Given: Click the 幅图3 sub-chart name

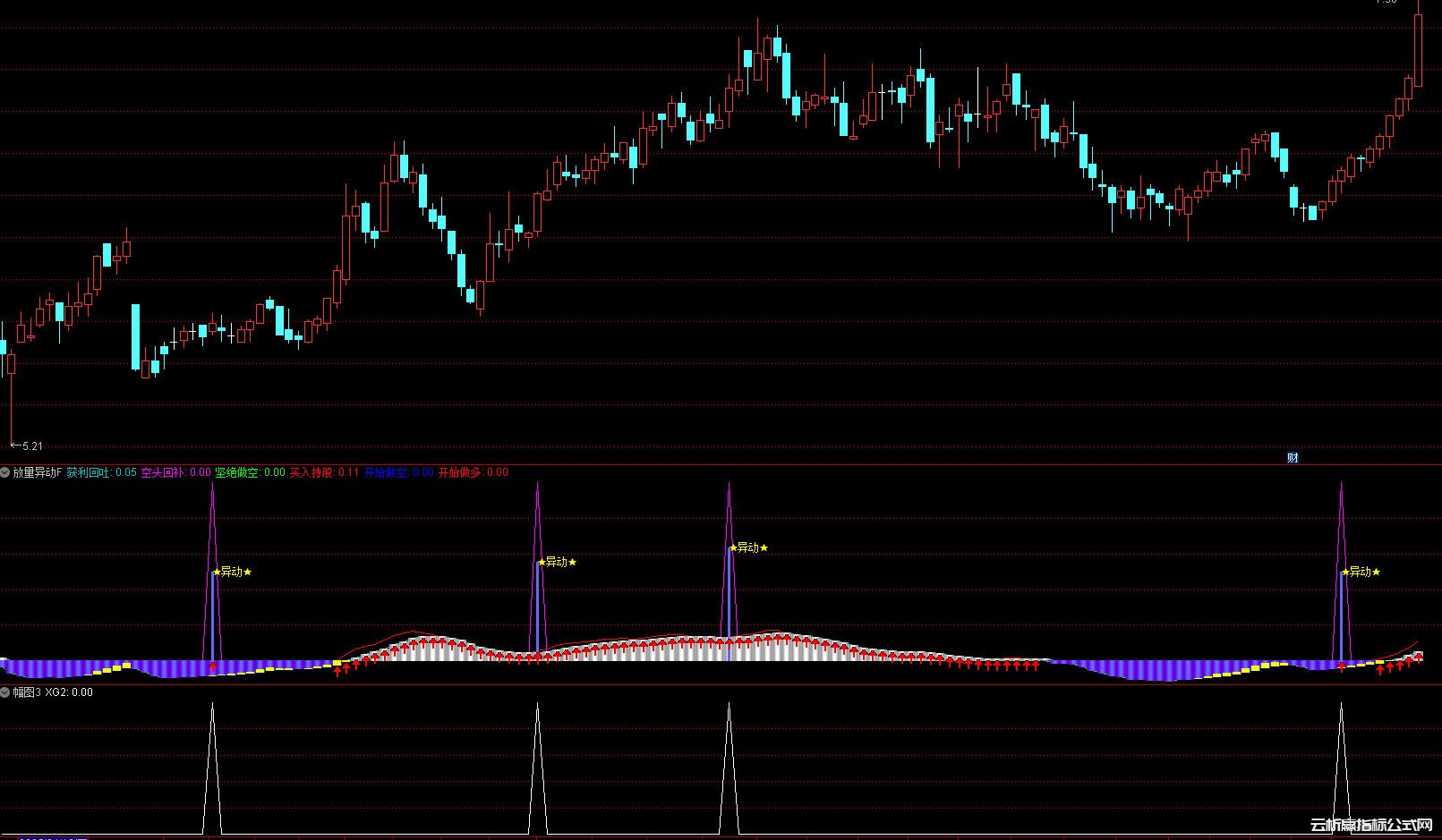Looking at the screenshot, I should click(27, 692).
